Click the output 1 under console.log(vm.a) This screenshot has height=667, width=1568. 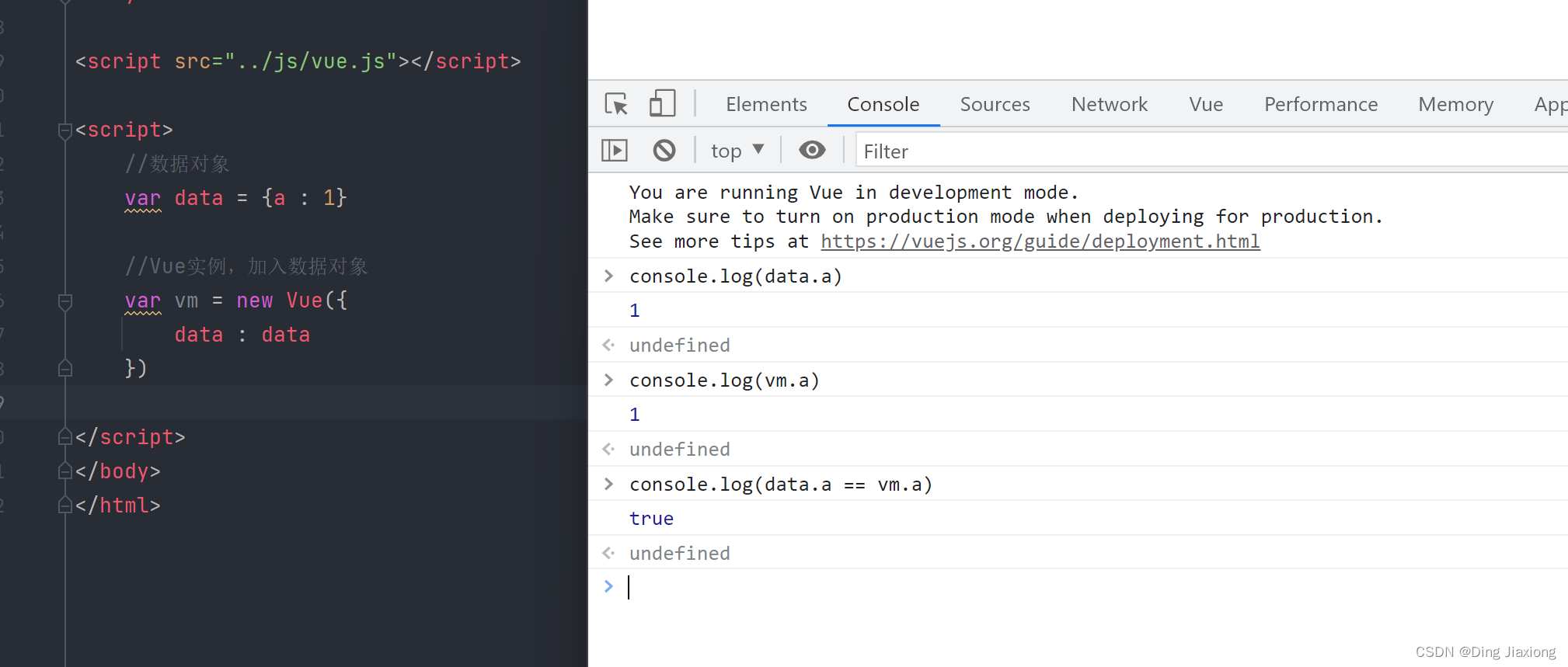[635, 415]
